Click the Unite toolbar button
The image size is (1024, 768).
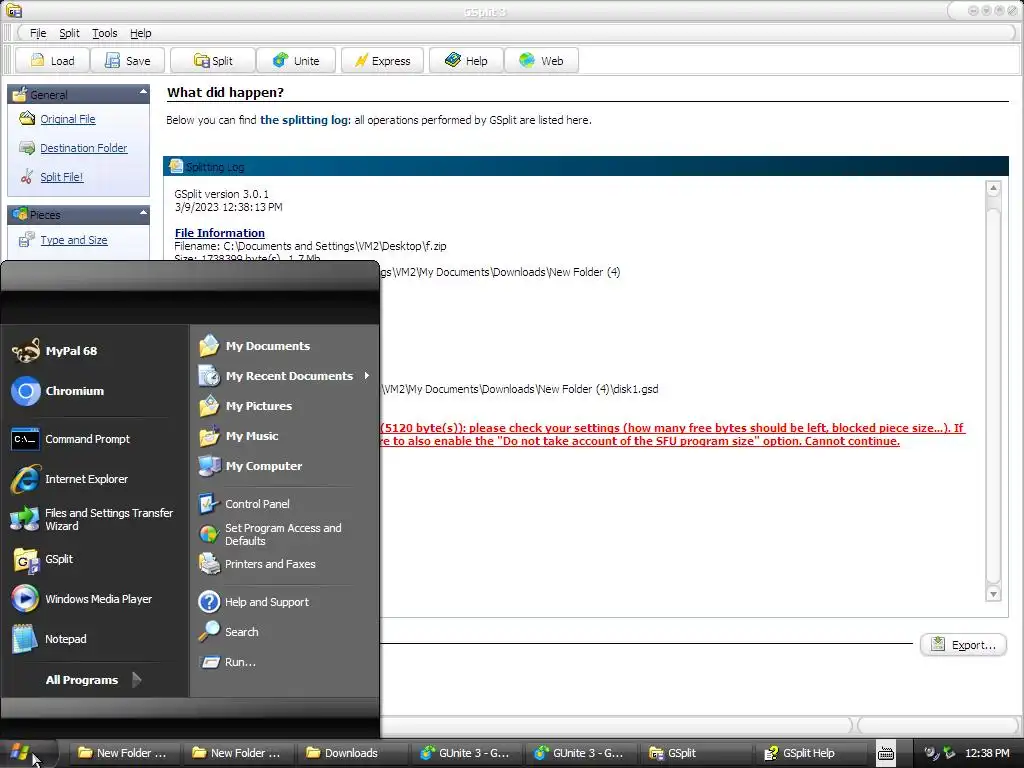(296, 61)
